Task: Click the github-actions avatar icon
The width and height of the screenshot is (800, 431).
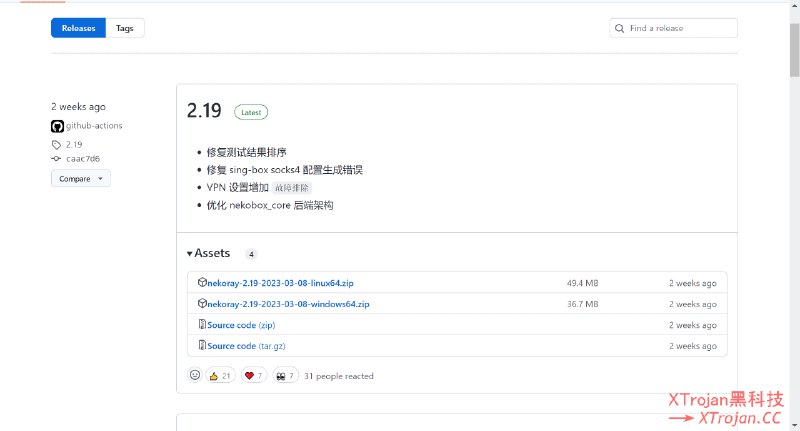Action: point(57,126)
